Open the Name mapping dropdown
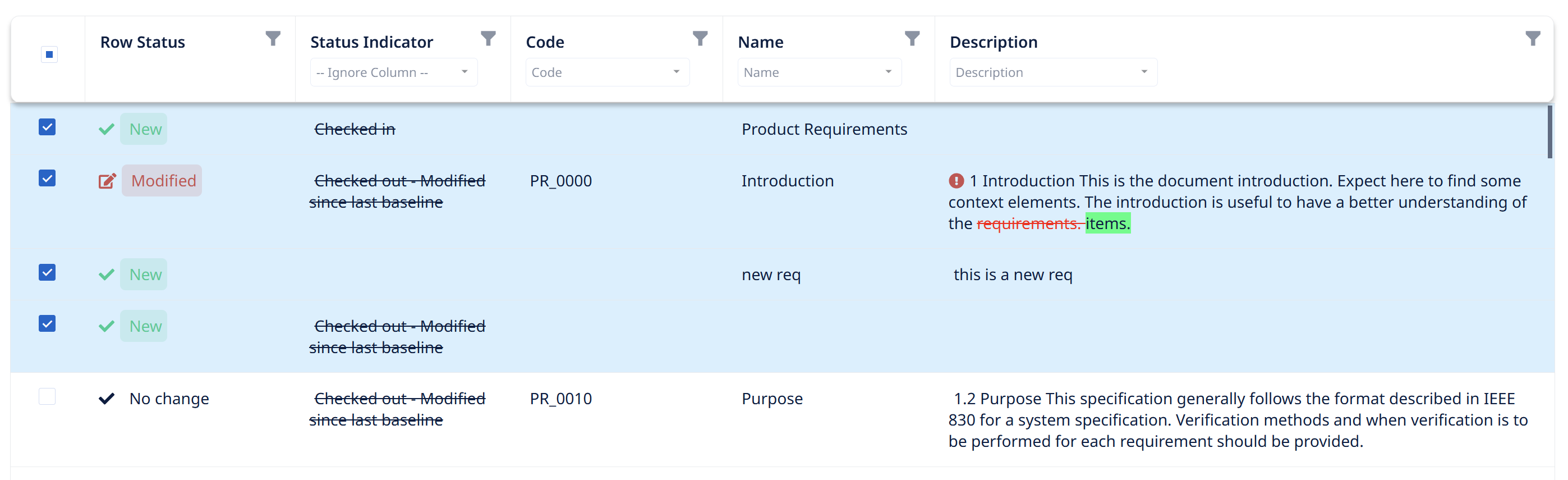This screenshot has height=480, width=1568. pos(819,72)
